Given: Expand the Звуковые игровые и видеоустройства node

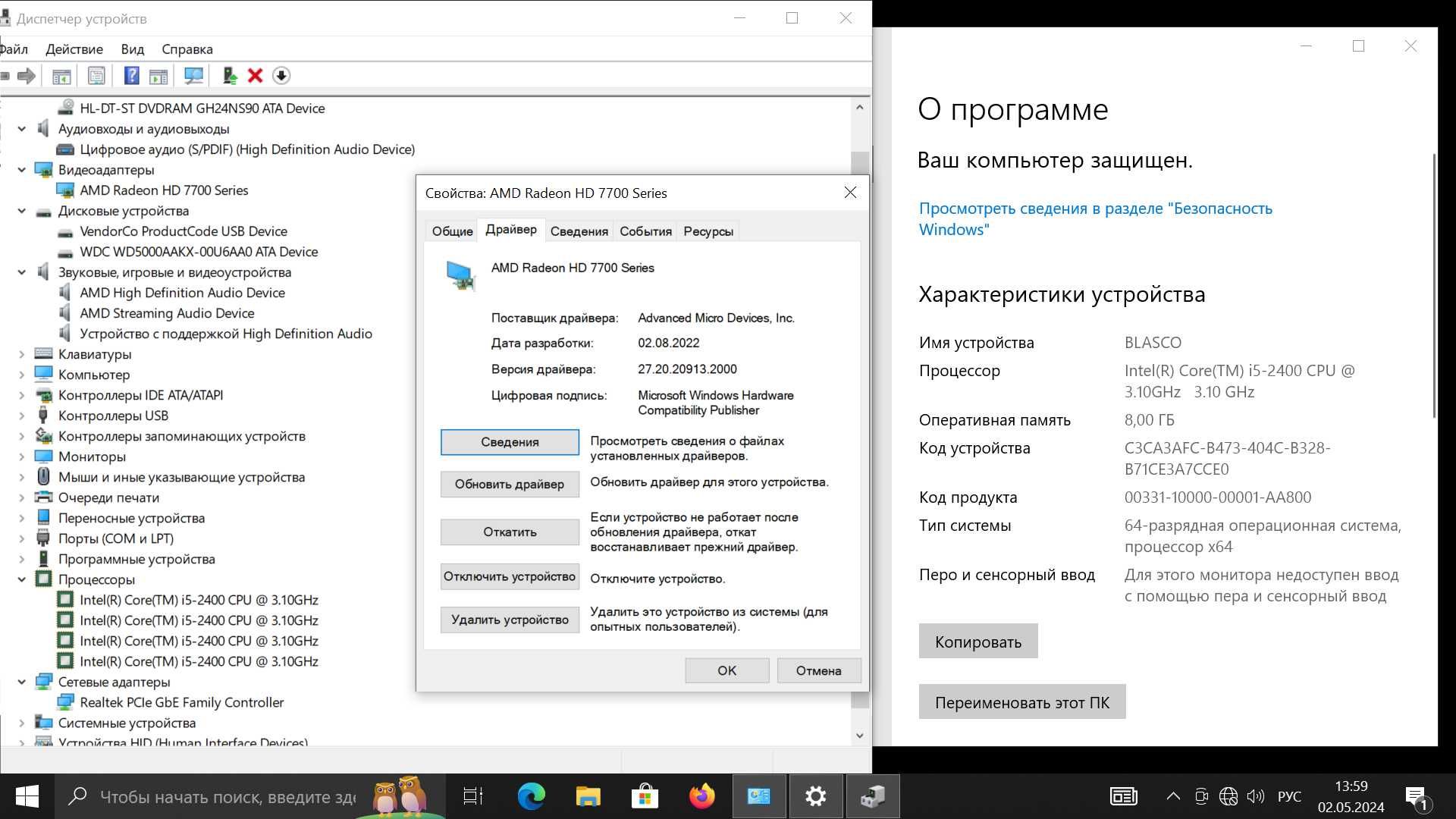Looking at the screenshot, I should tap(22, 272).
